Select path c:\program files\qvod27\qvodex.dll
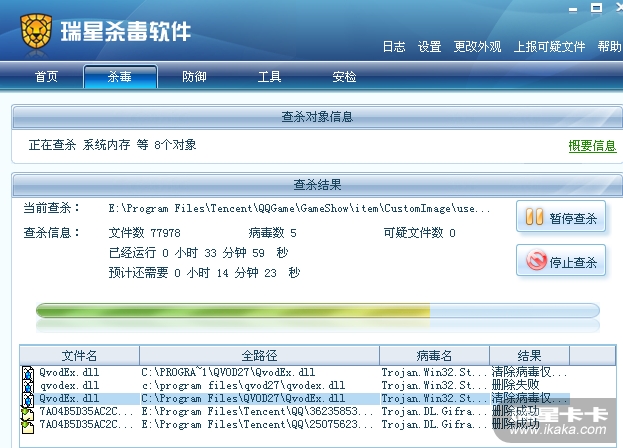The image size is (623, 448). 243,386
